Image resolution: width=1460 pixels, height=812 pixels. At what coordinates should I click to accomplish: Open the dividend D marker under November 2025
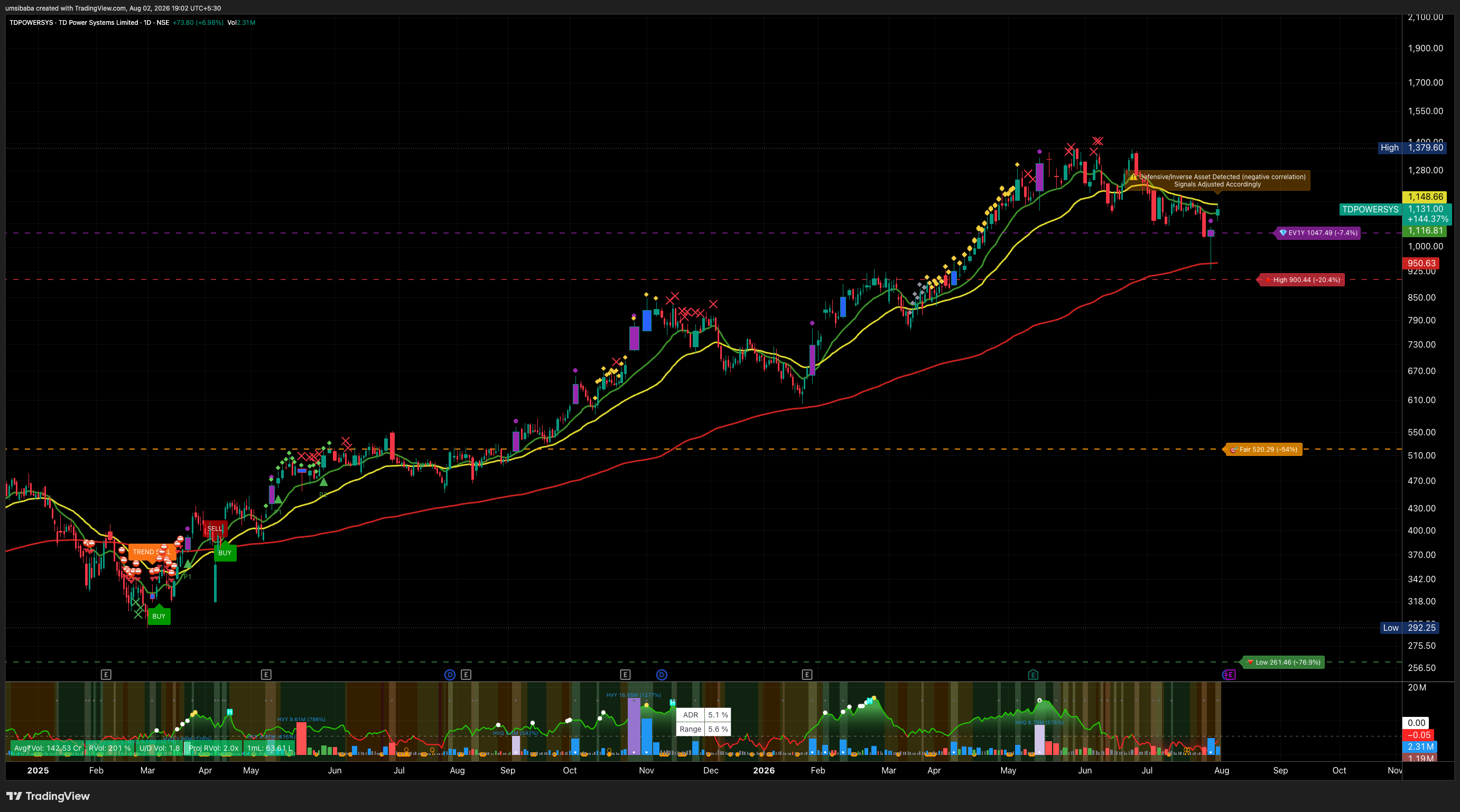coord(662,674)
